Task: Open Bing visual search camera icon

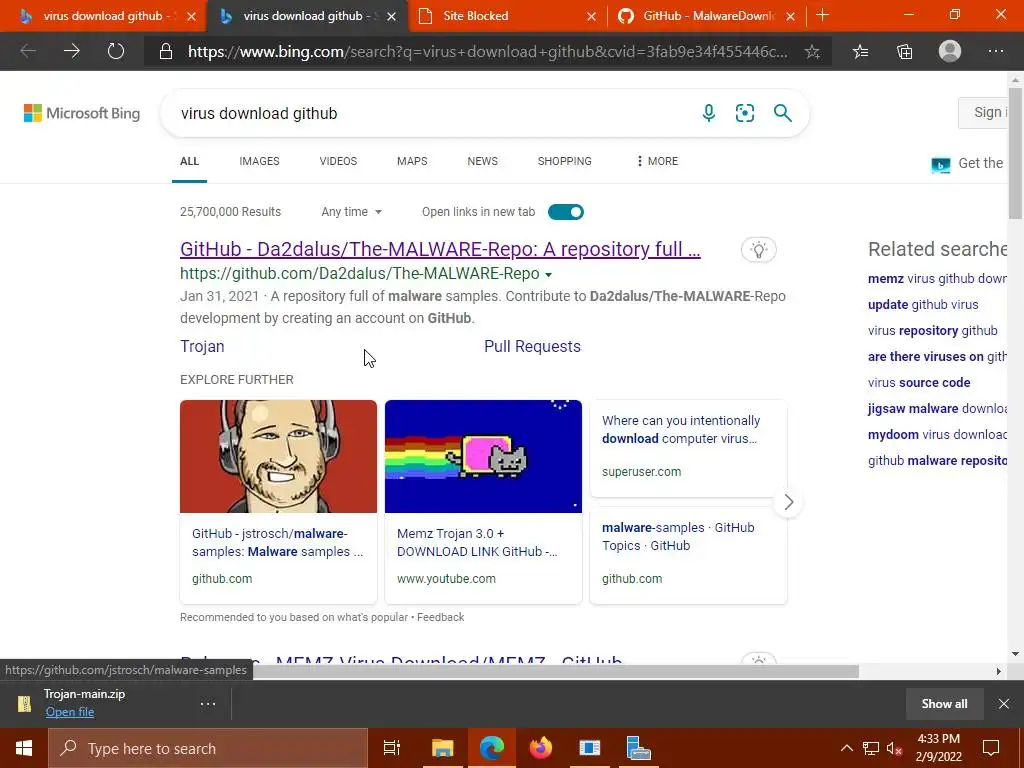Action: pyautogui.click(x=744, y=113)
